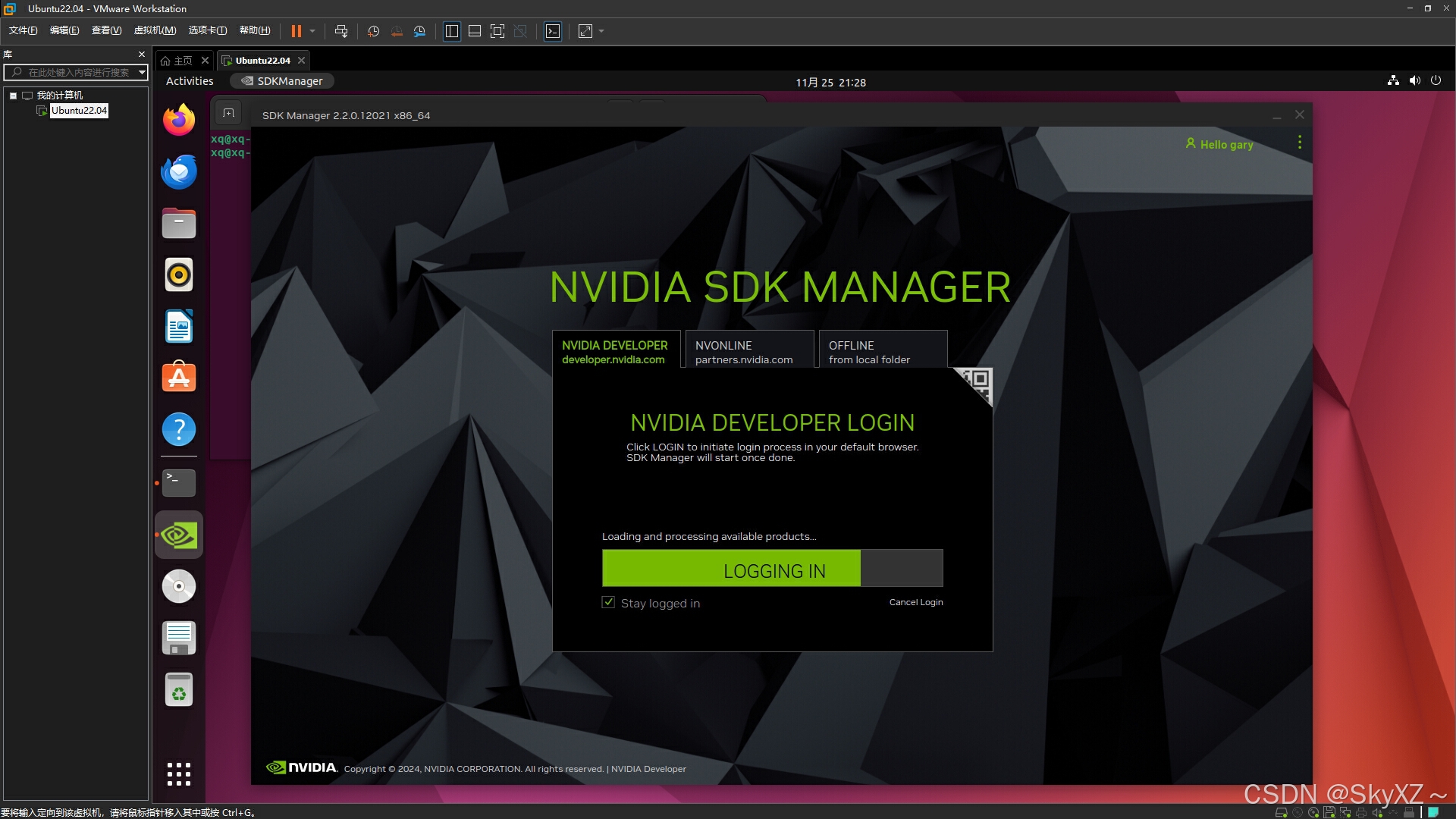
Task: Pause the virtual machine
Action: click(296, 31)
